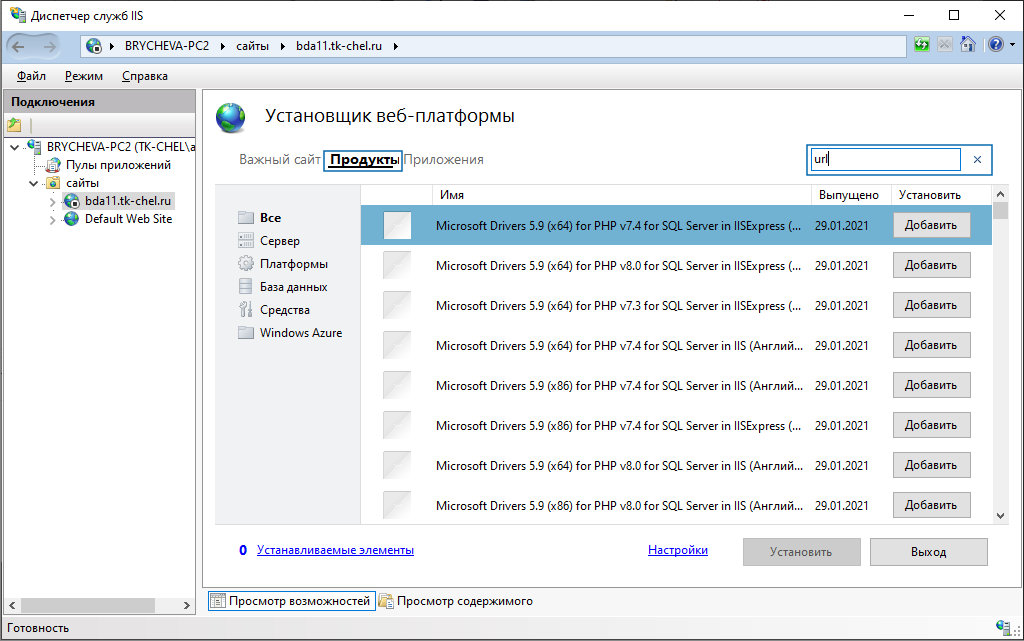Screen dimensions: 1024x641
Task: Switch to Просмотр содержимого view
Action: click(x=456, y=601)
